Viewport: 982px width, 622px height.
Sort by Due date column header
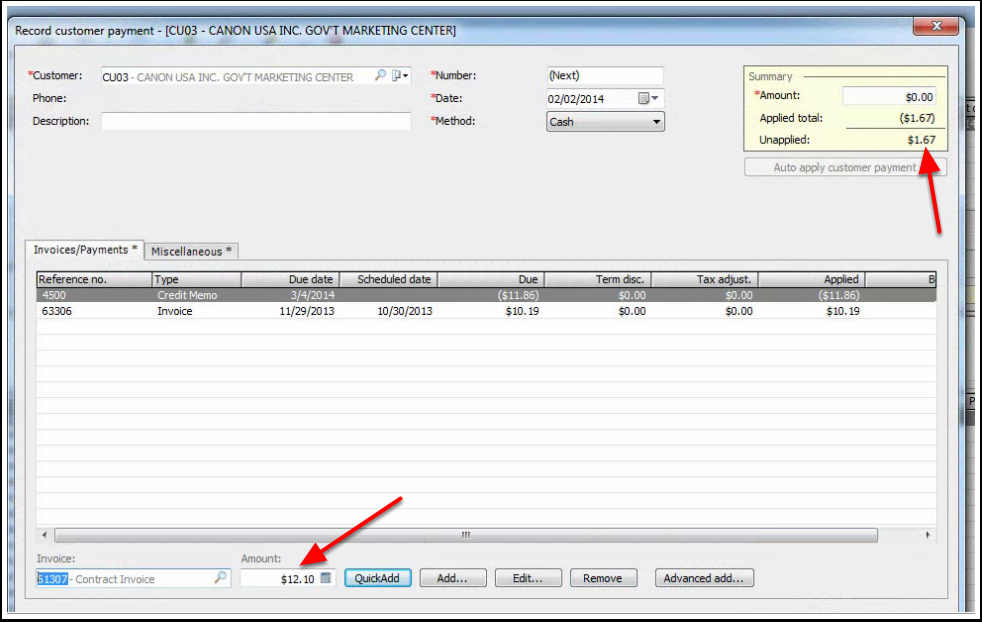click(291, 279)
